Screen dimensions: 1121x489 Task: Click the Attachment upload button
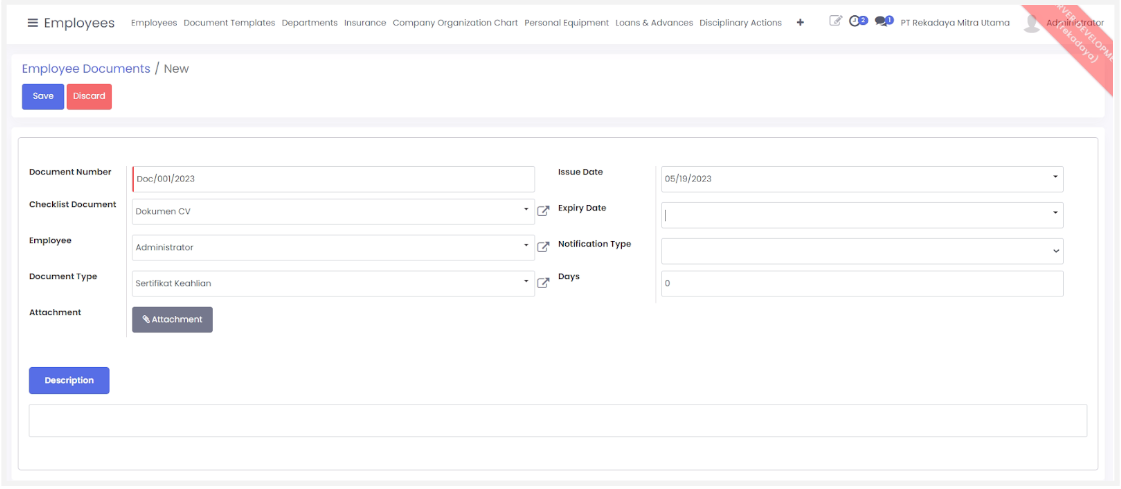pyautogui.click(x=172, y=320)
